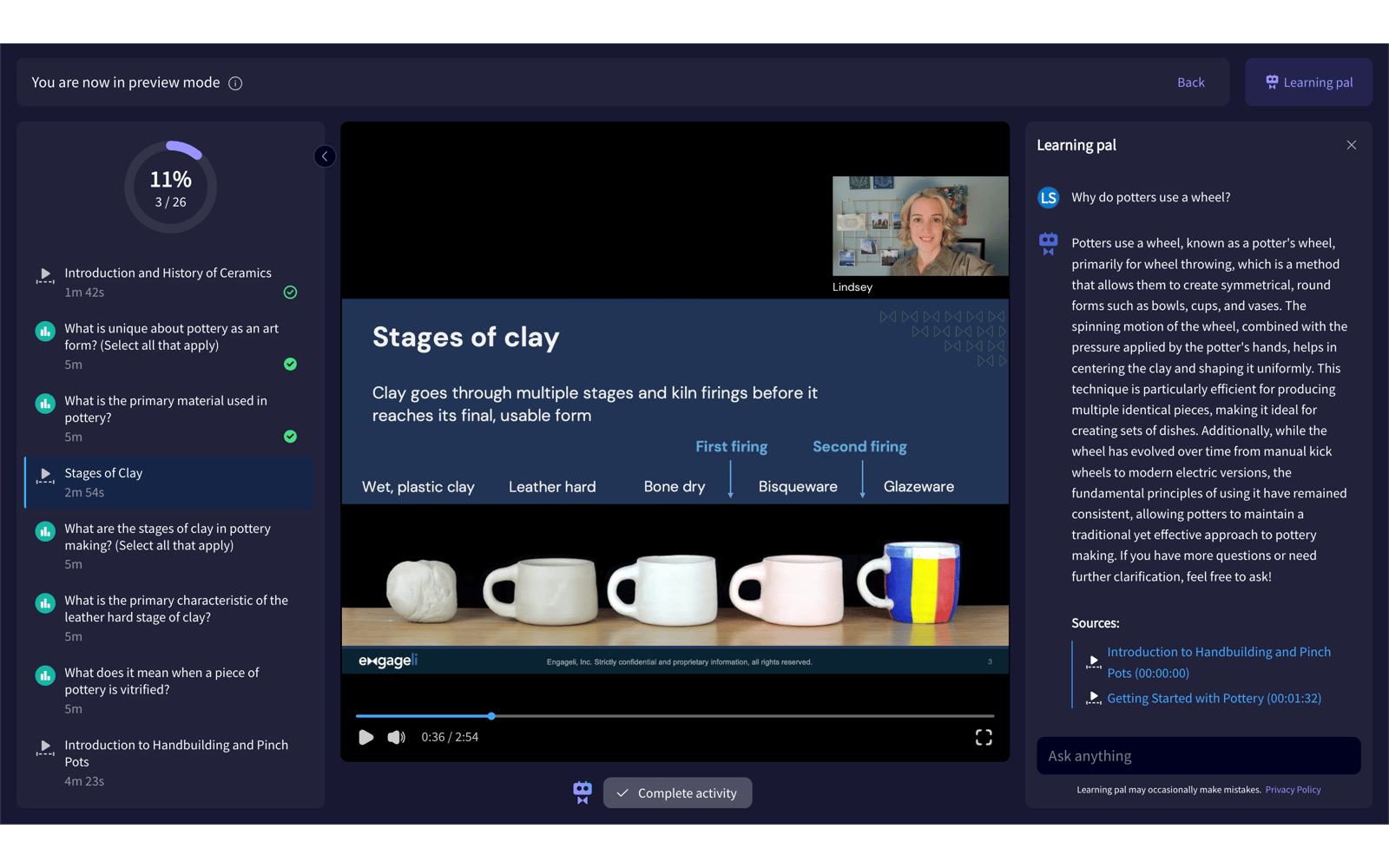
Task: Click the green checkmark on Introduction and History of Ceramics
Action: point(290,292)
